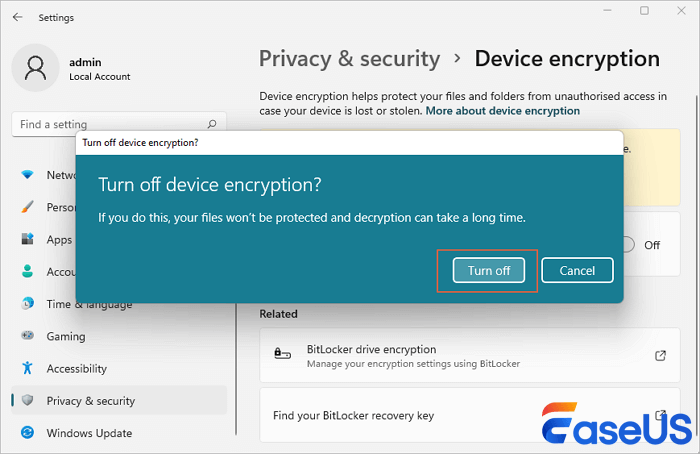Confirm with the Turn off button
The height and width of the screenshot is (454, 700).
pos(489,271)
